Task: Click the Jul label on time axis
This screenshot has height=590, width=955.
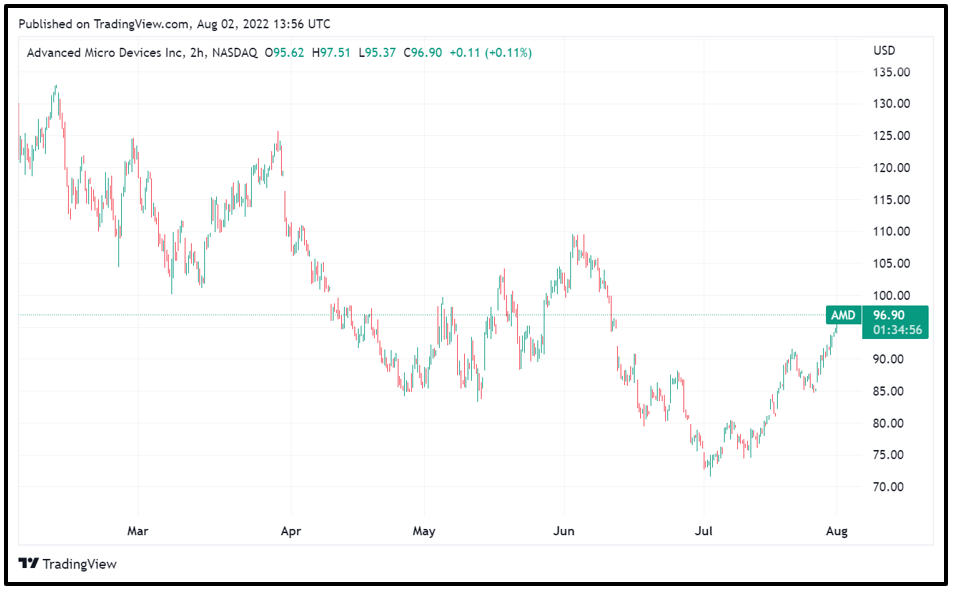Action: 703,531
